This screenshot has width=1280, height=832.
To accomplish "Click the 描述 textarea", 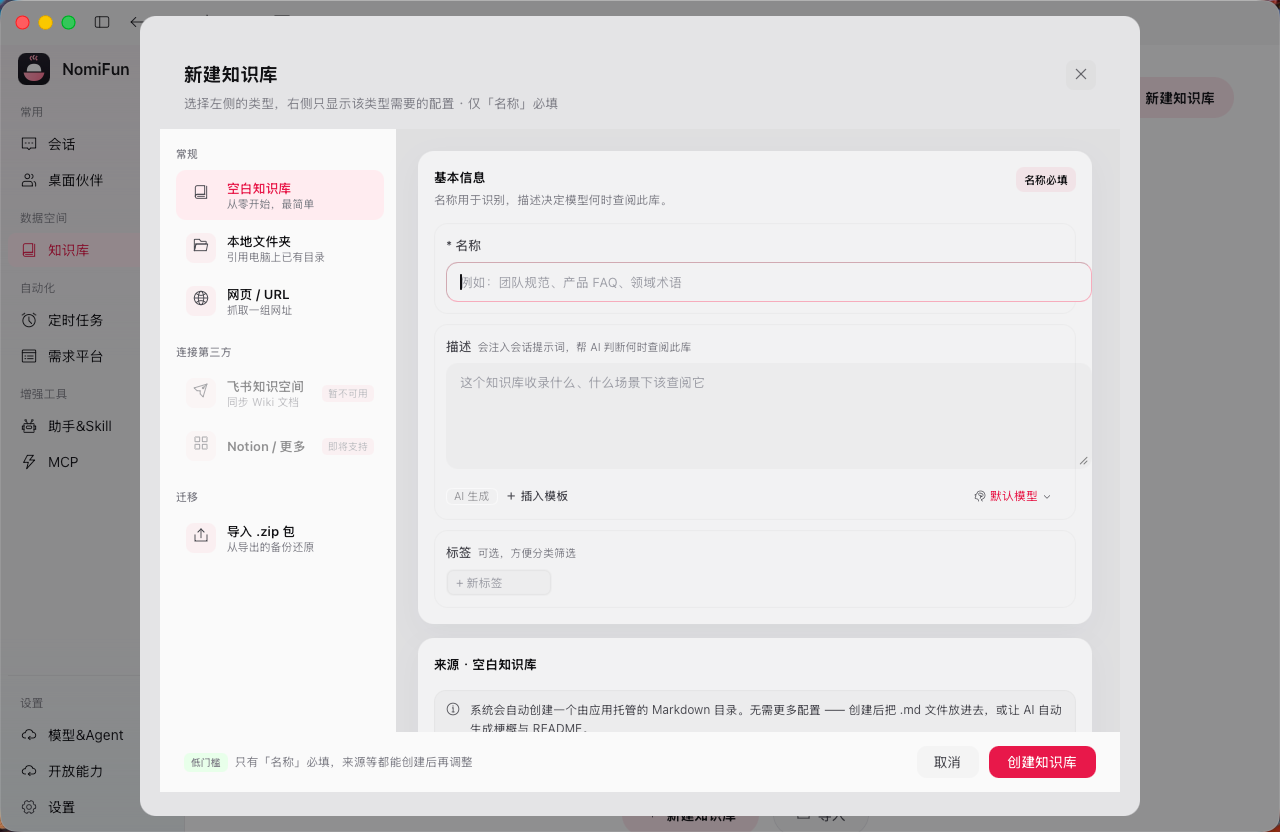I will point(768,415).
